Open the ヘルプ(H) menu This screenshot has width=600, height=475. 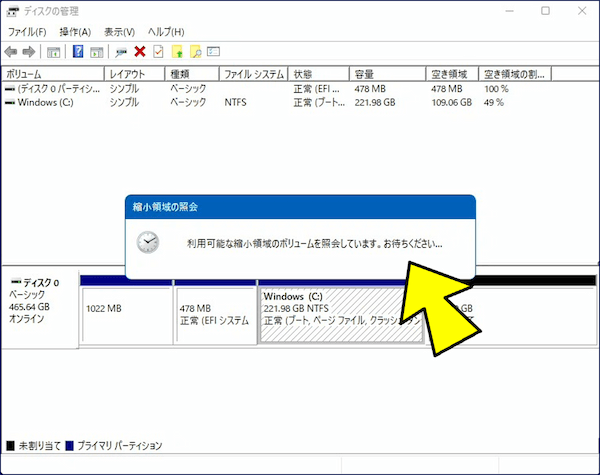pyautogui.click(x=166, y=32)
